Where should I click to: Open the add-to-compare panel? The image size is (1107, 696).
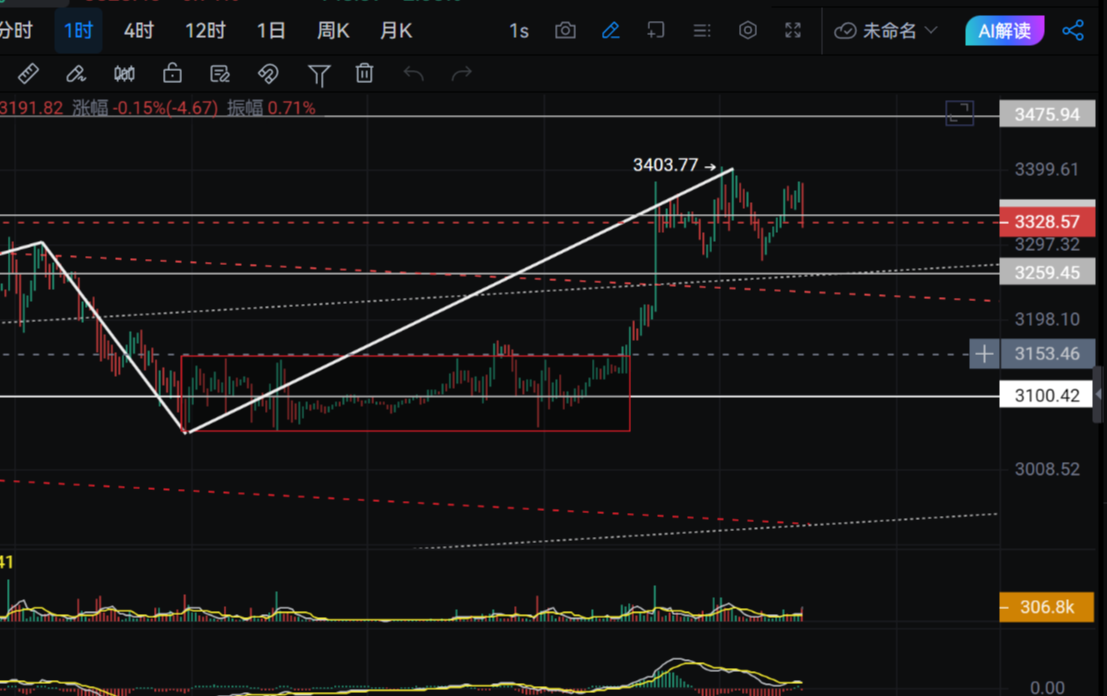point(655,31)
